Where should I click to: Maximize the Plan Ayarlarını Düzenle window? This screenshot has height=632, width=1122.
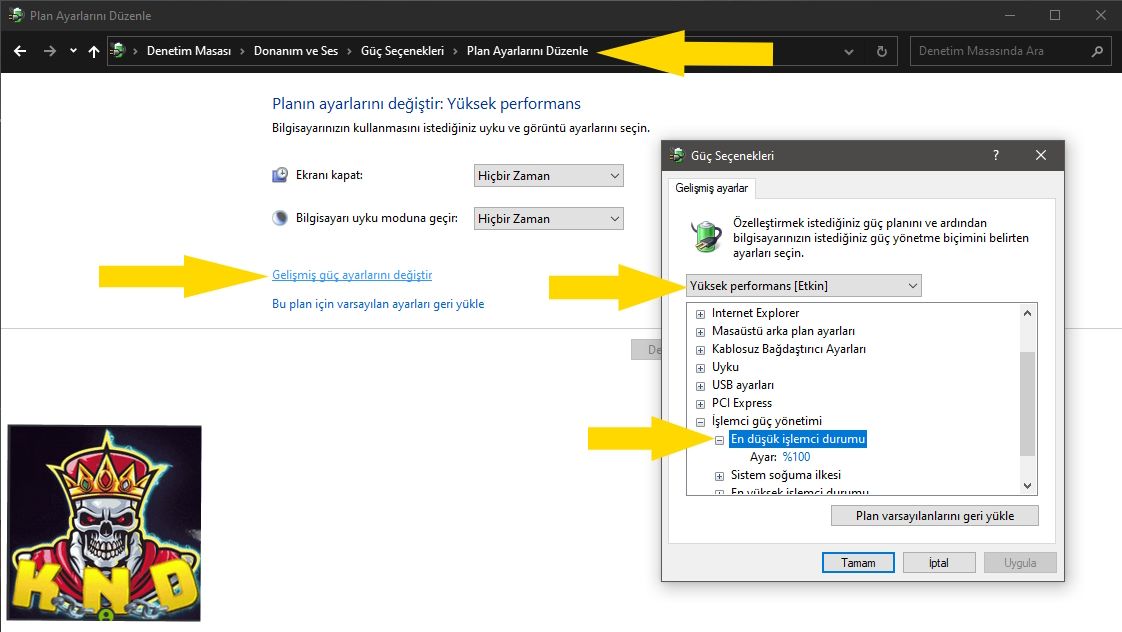tap(1055, 15)
